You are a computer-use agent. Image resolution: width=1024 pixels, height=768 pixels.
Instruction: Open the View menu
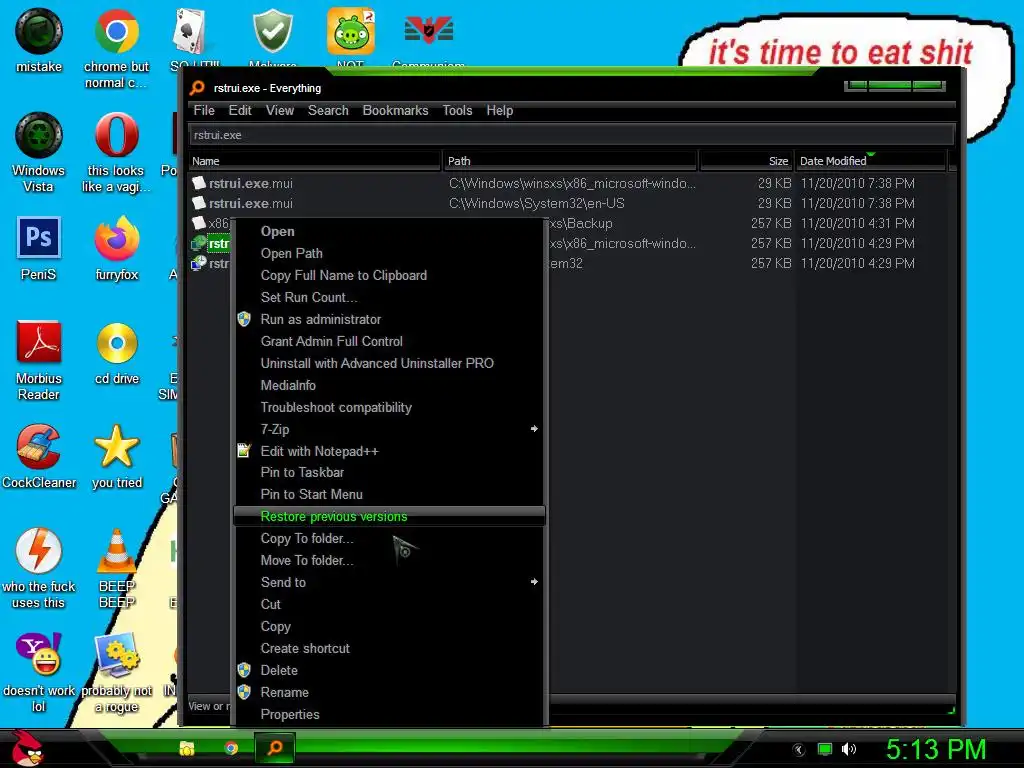click(x=280, y=110)
